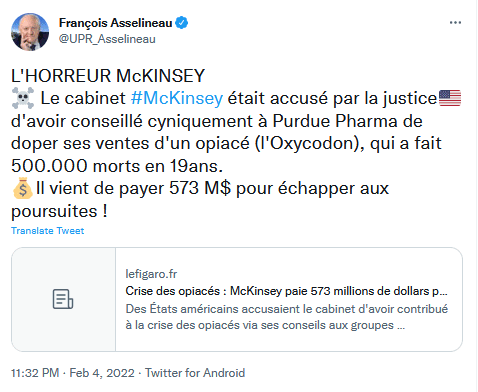Open the Crise des opiacés article headline

click(x=286, y=291)
